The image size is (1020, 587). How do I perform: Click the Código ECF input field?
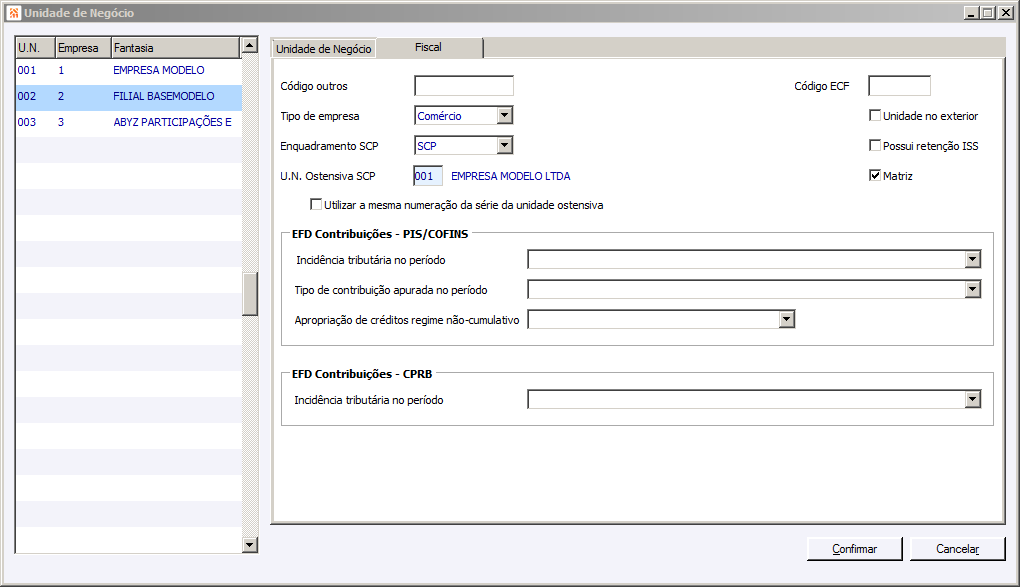pos(900,85)
